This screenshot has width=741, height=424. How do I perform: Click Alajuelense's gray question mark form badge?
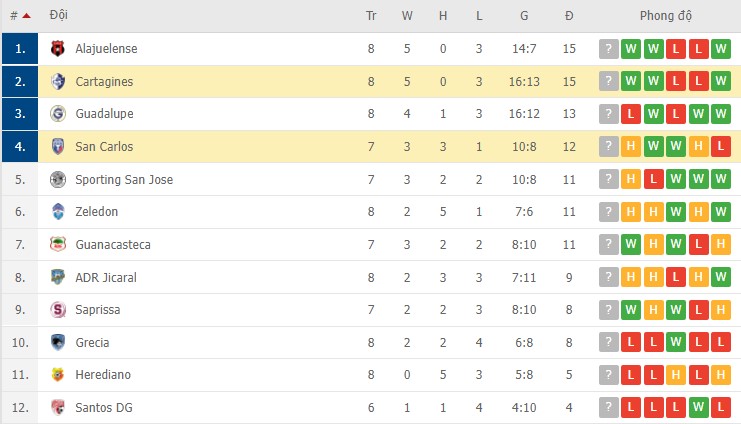[x=608, y=49]
